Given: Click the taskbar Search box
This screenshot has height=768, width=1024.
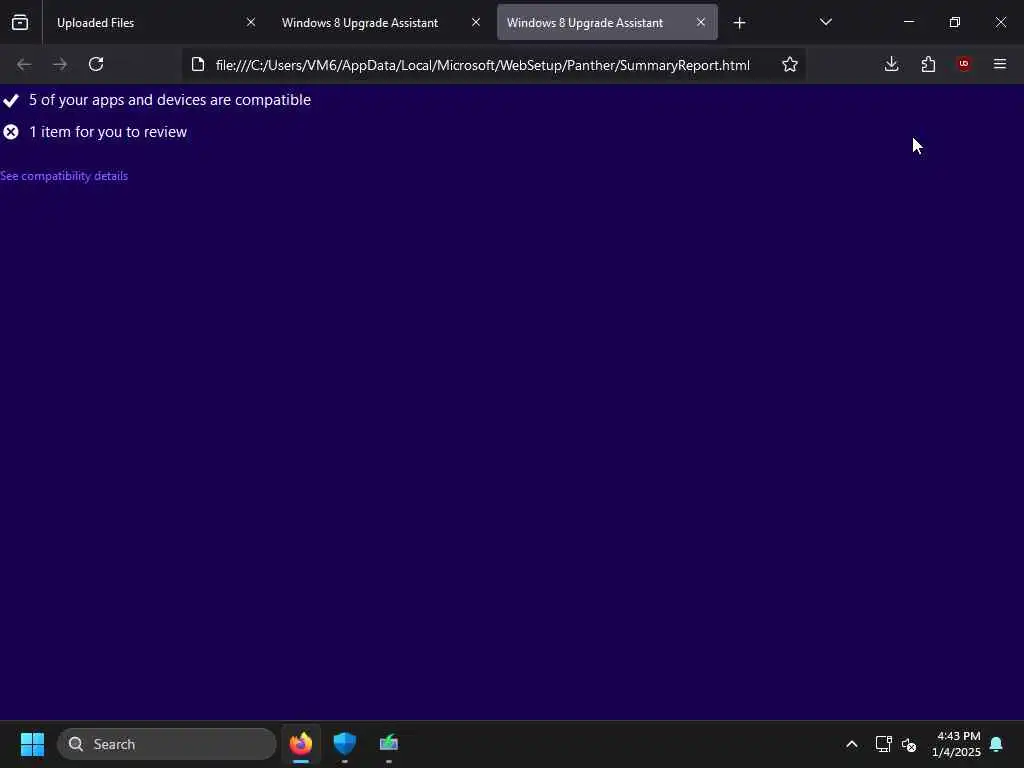Looking at the screenshot, I should (x=167, y=744).
